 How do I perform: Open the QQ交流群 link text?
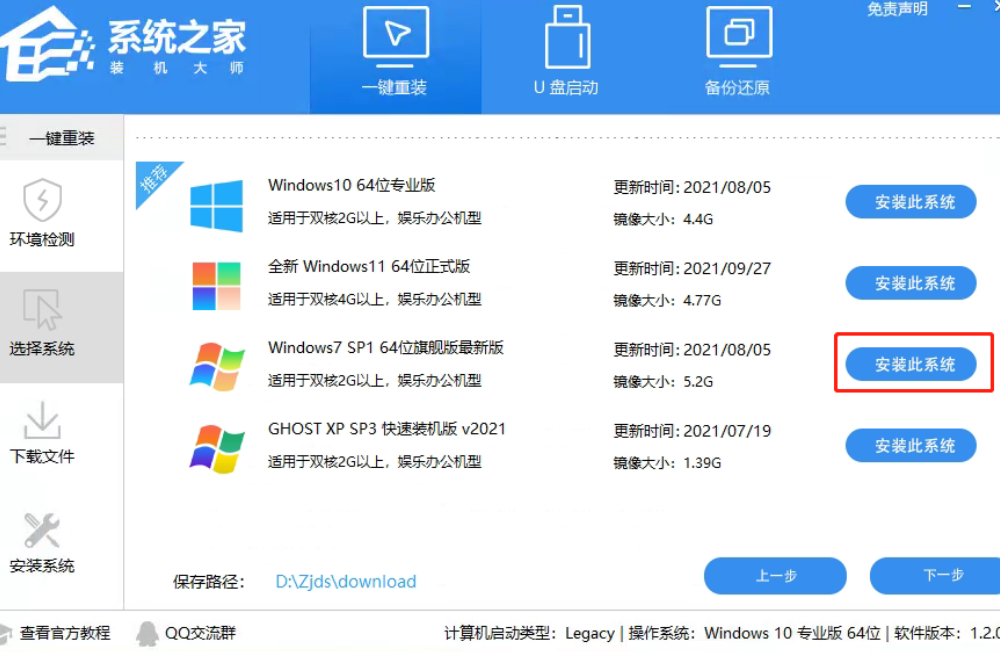click(200, 633)
